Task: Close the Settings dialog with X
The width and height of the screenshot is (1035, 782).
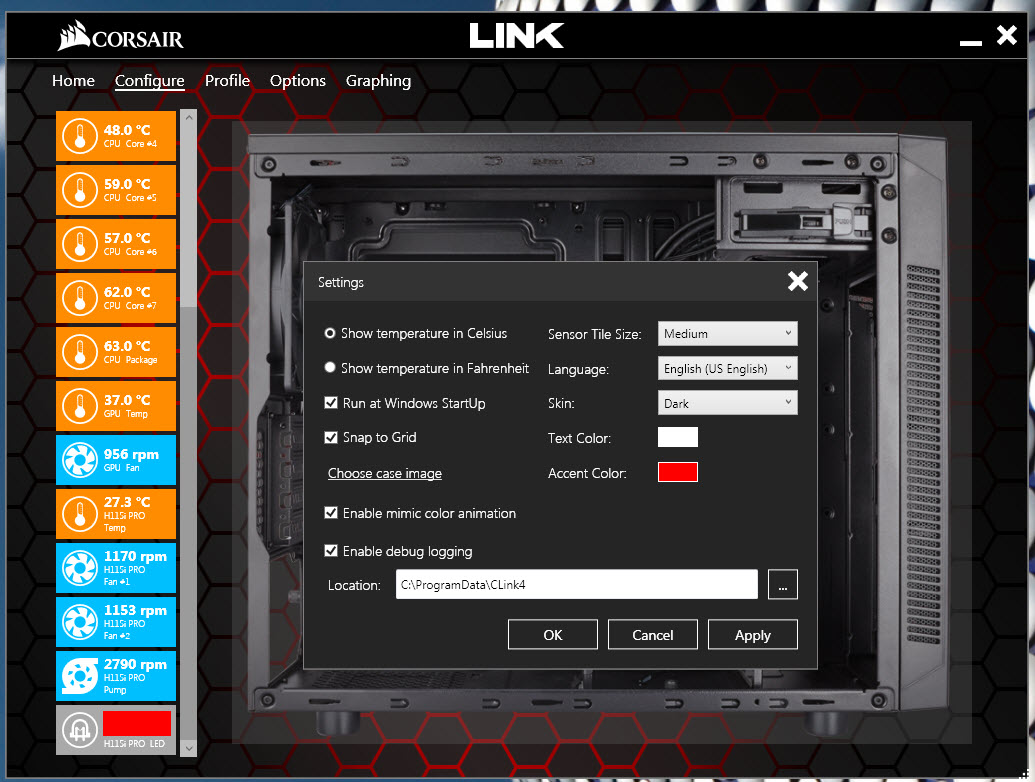Action: [x=797, y=281]
